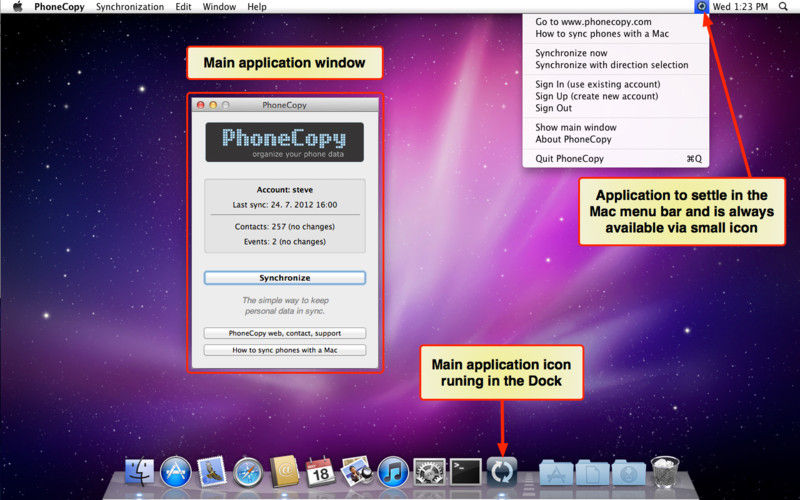Viewport: 800px width, 500px height.
Task: Select "Sign Out" in the status menu
Action: point(553,108)
